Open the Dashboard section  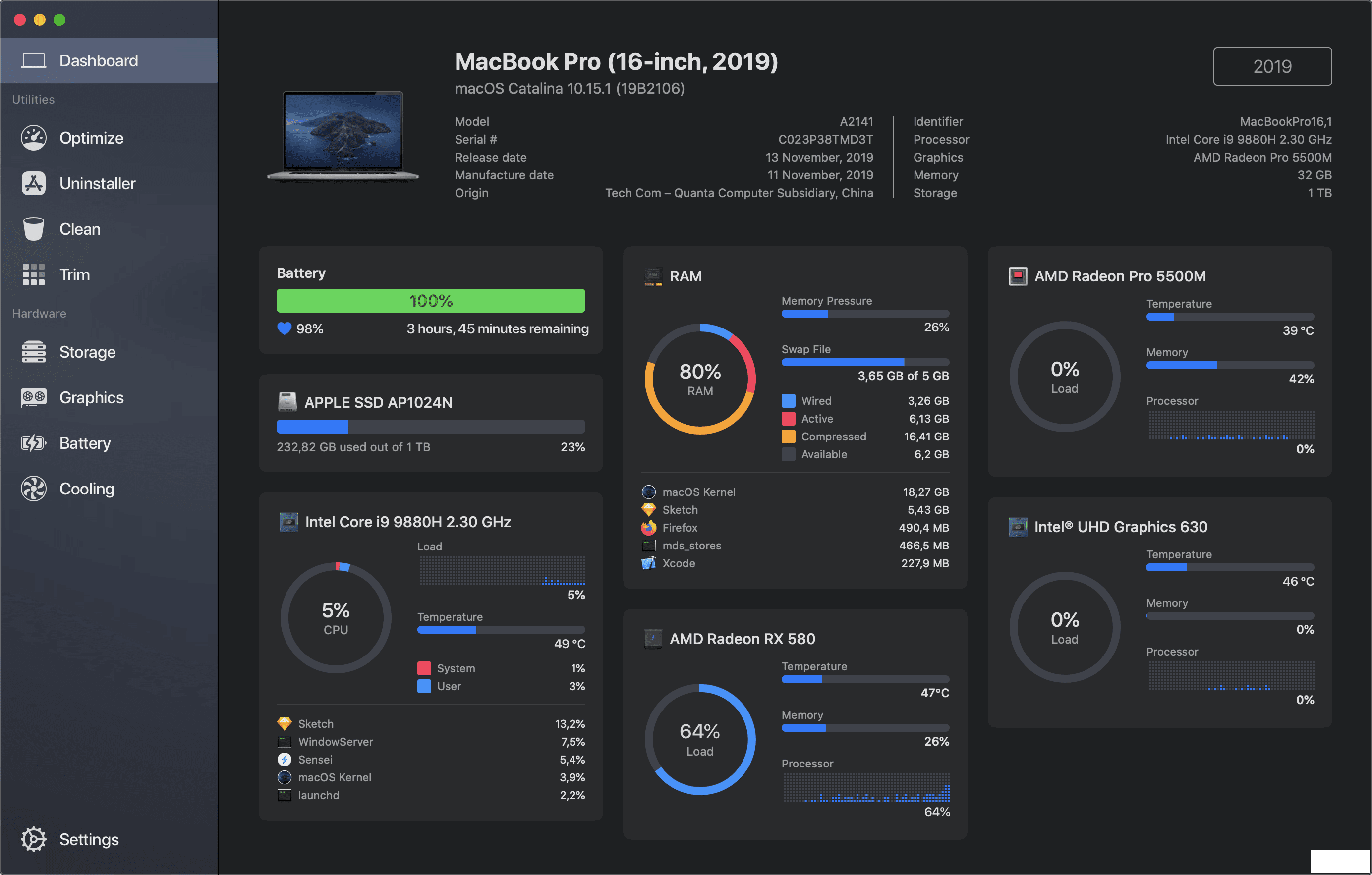click(x=110, y=60)
